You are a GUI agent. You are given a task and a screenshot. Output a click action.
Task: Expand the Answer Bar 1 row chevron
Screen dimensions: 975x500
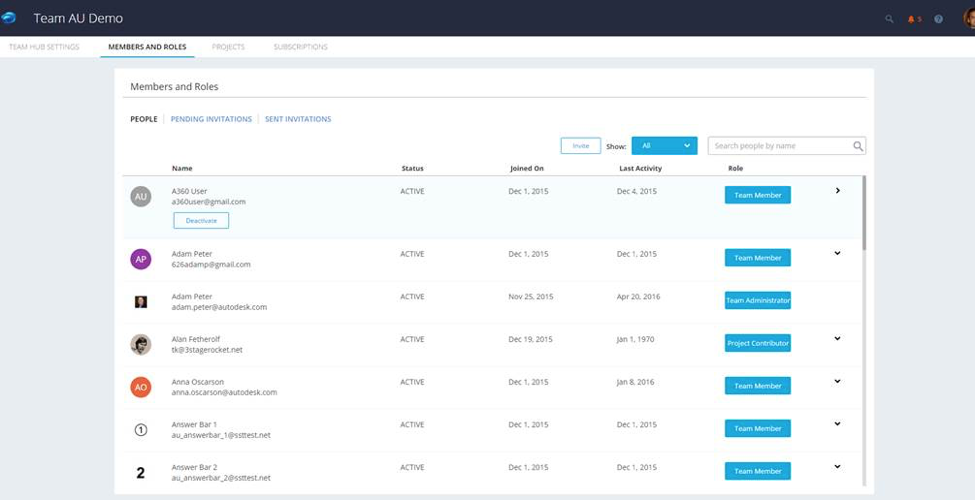[838, 424]
